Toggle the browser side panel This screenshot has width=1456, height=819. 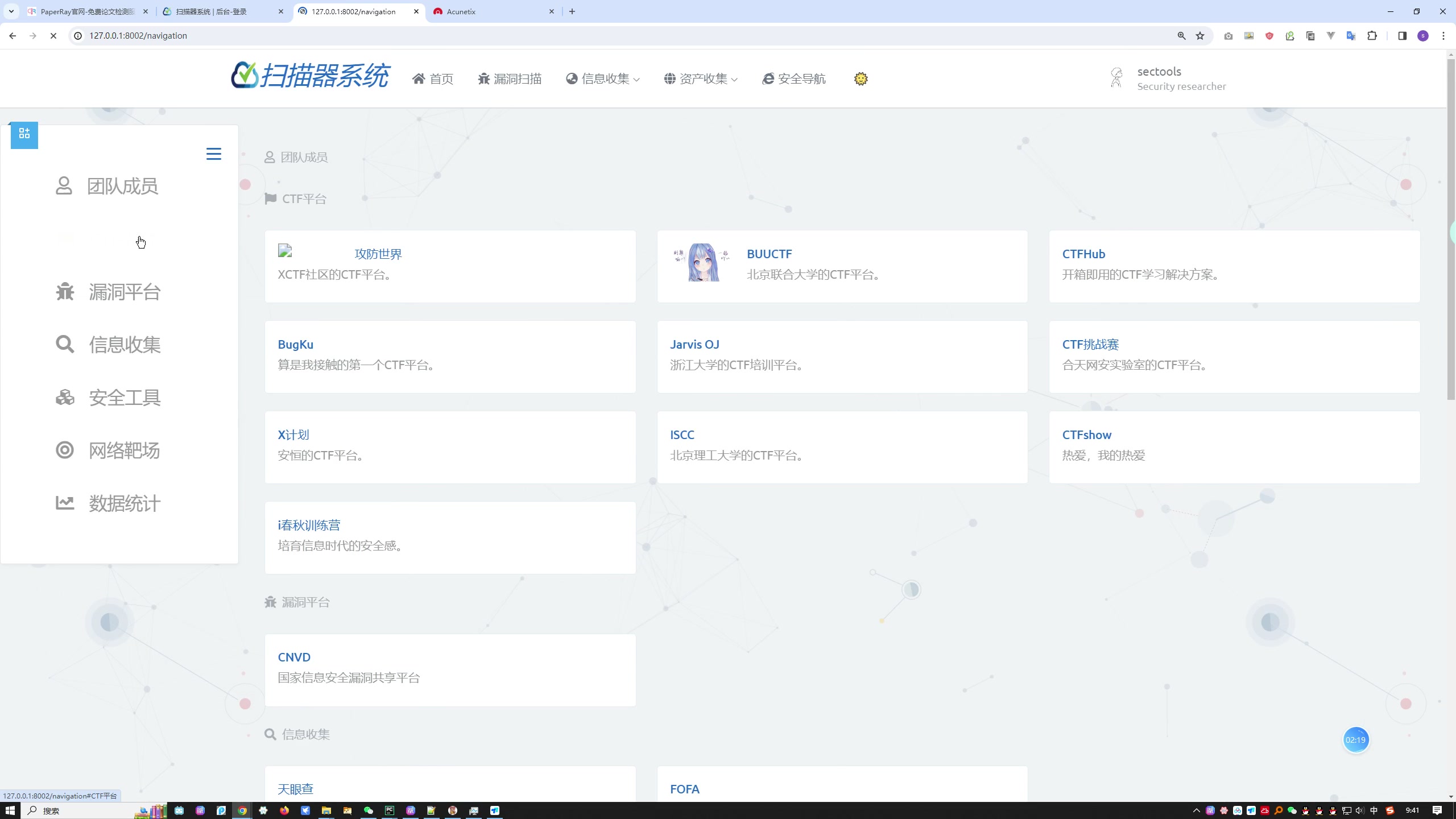pos(1403,36)
